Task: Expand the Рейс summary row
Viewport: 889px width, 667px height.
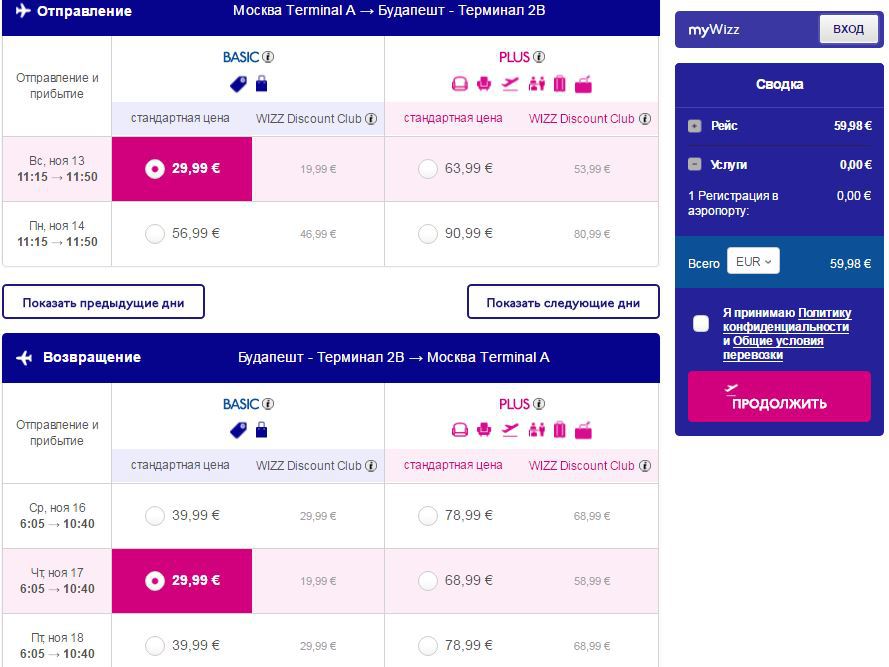Action: click(695, 126)
